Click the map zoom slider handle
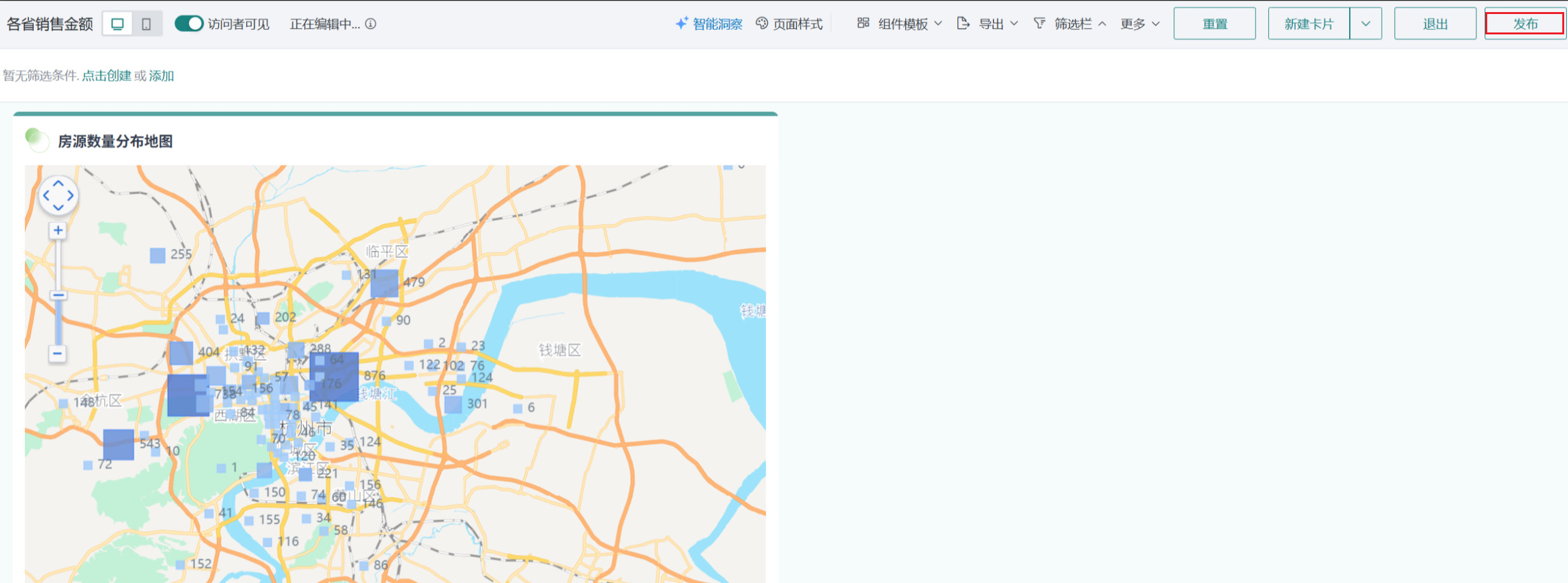The width and height of the screenshot is (1568, 583). pos(58,295)
